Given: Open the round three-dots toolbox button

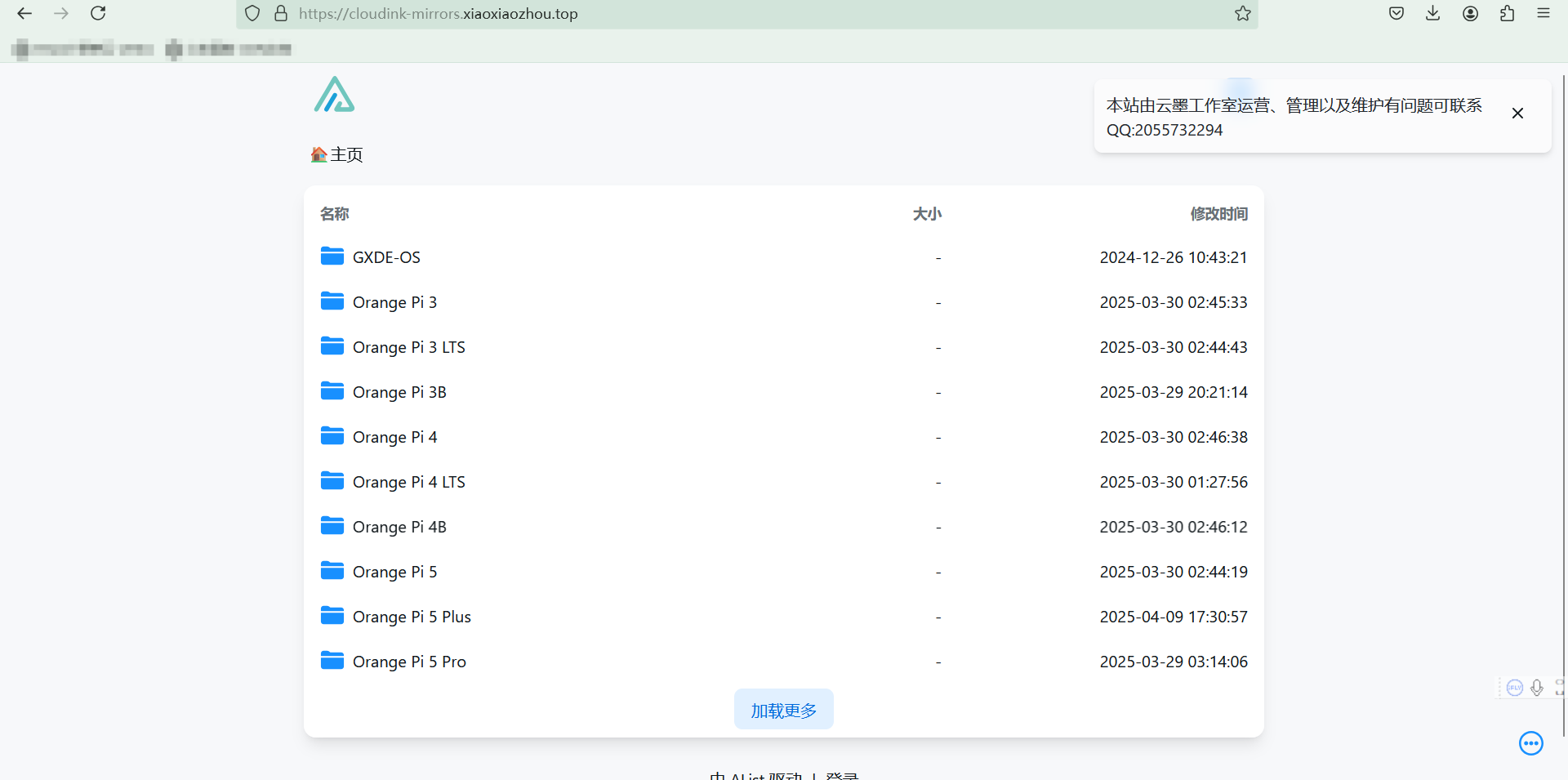Looking at the screenshot, I should 1531,743.
